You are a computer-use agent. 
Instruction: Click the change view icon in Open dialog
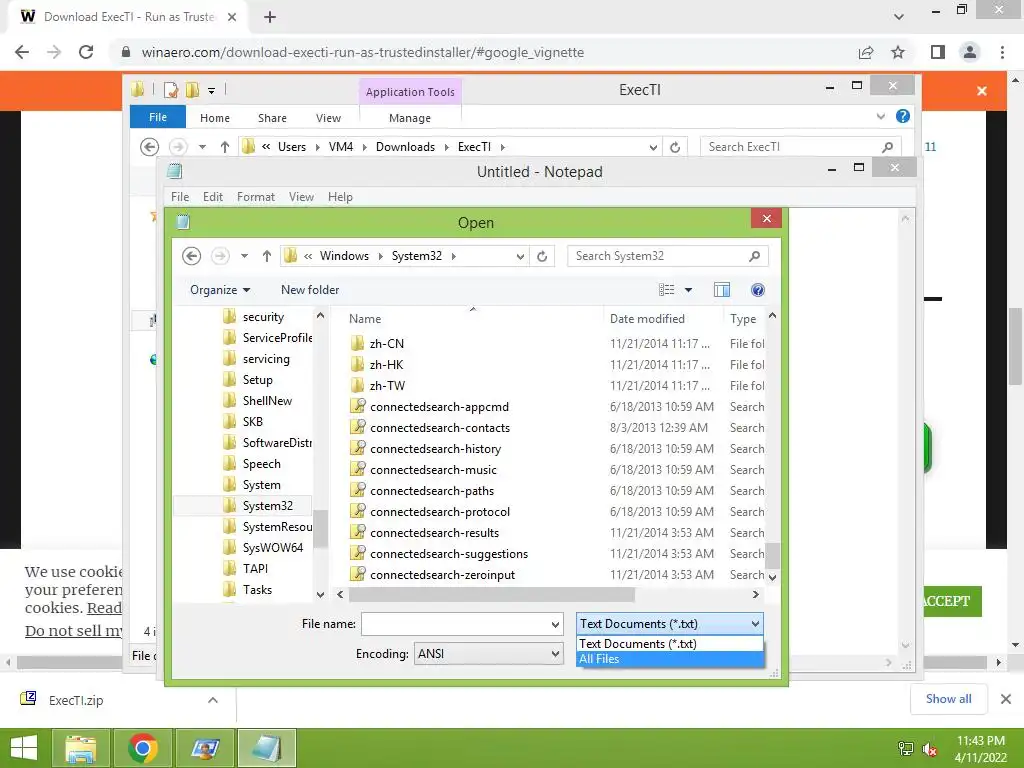coord(666,290)
